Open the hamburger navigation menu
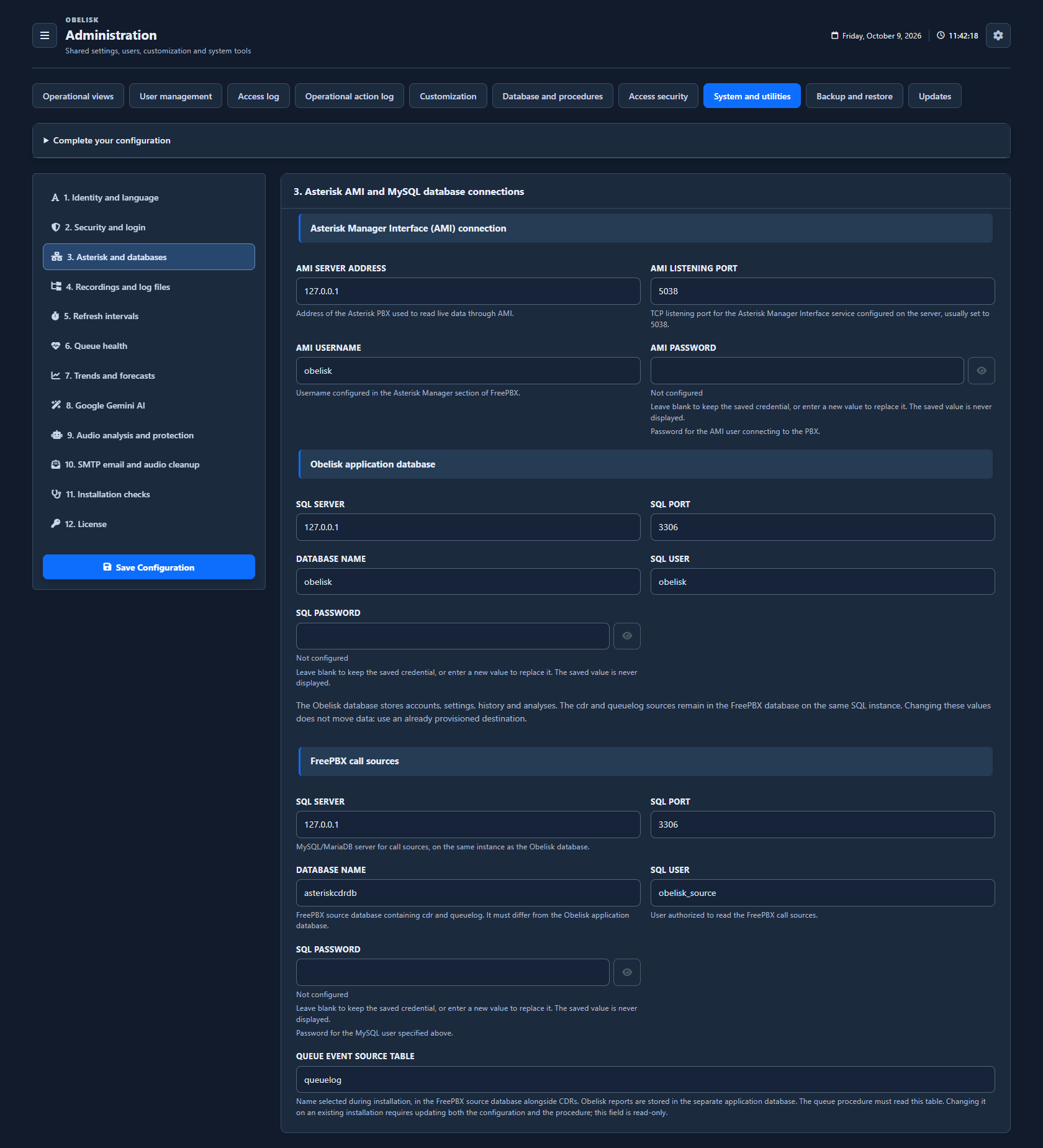This screenshot has height=1148, width=1043. pyautogui.click(x=45, y=35)
